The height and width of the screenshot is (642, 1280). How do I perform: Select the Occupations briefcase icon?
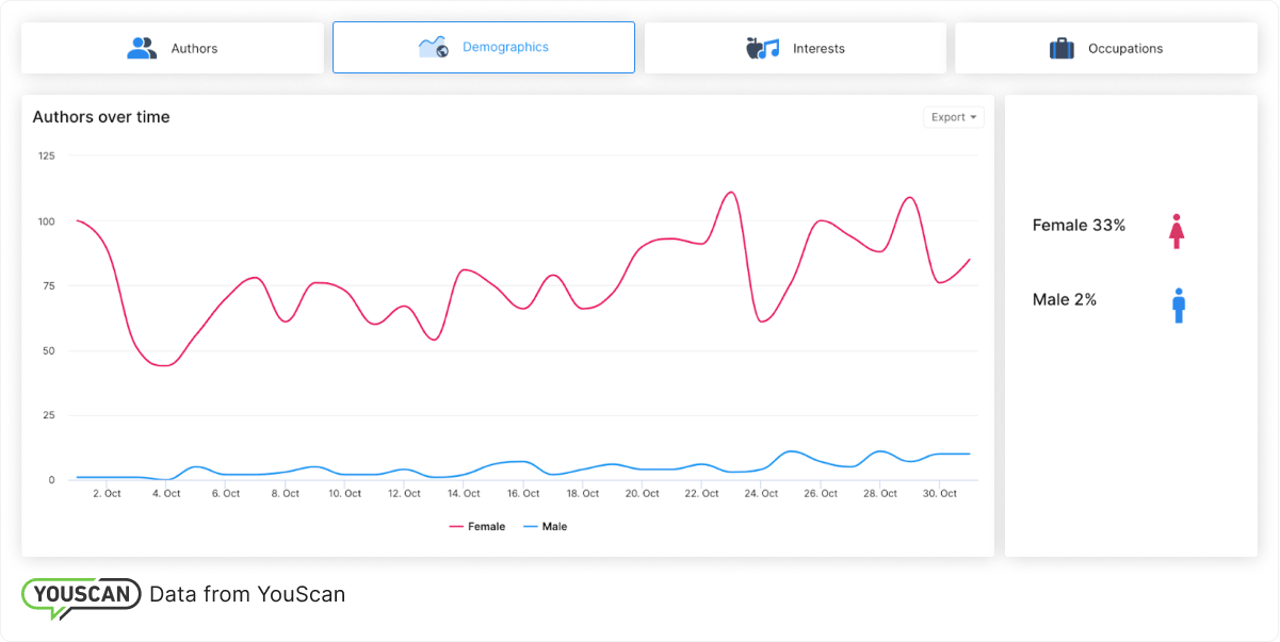pyautogui.click(x=1063, y=46)
